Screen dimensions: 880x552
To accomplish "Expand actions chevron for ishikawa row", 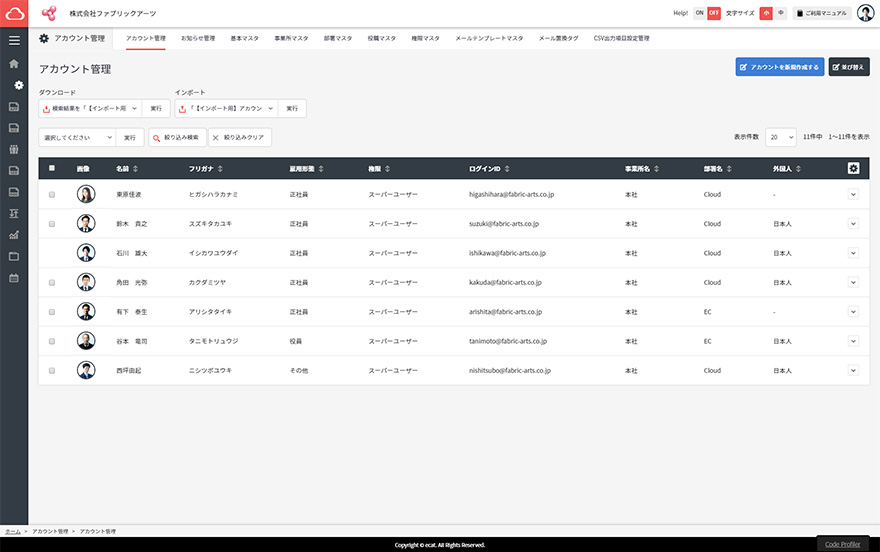I will (x=853, y=253).
